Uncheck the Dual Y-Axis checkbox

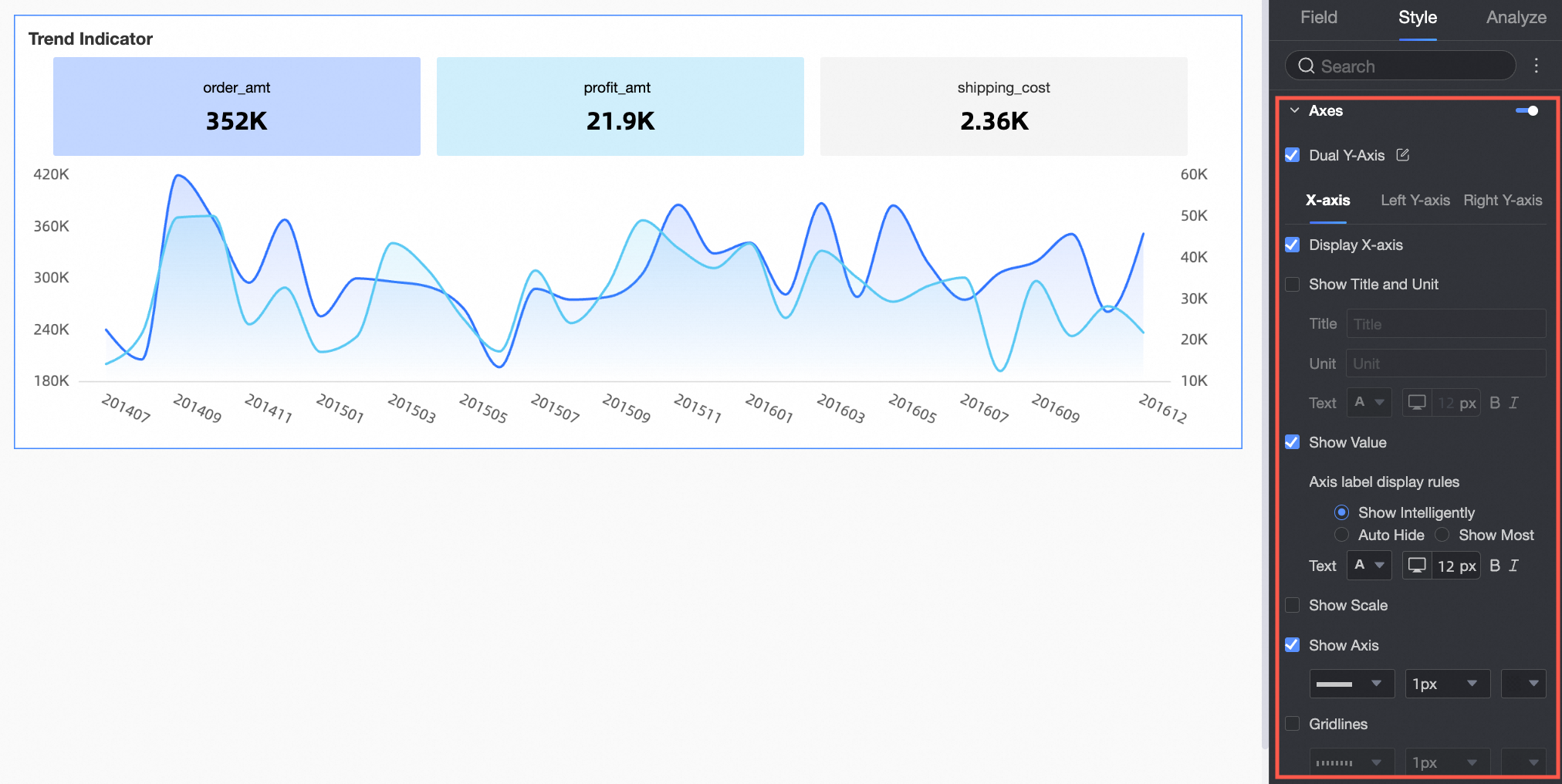coord(1292,155)
